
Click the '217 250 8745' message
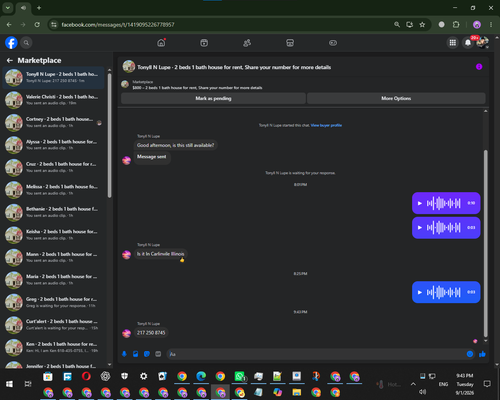(x=151, y=333)
